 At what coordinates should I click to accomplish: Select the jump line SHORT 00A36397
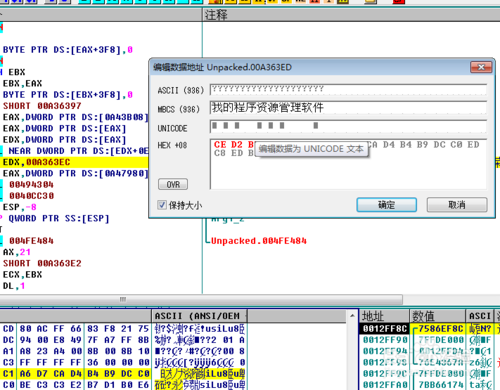[42, 106]
